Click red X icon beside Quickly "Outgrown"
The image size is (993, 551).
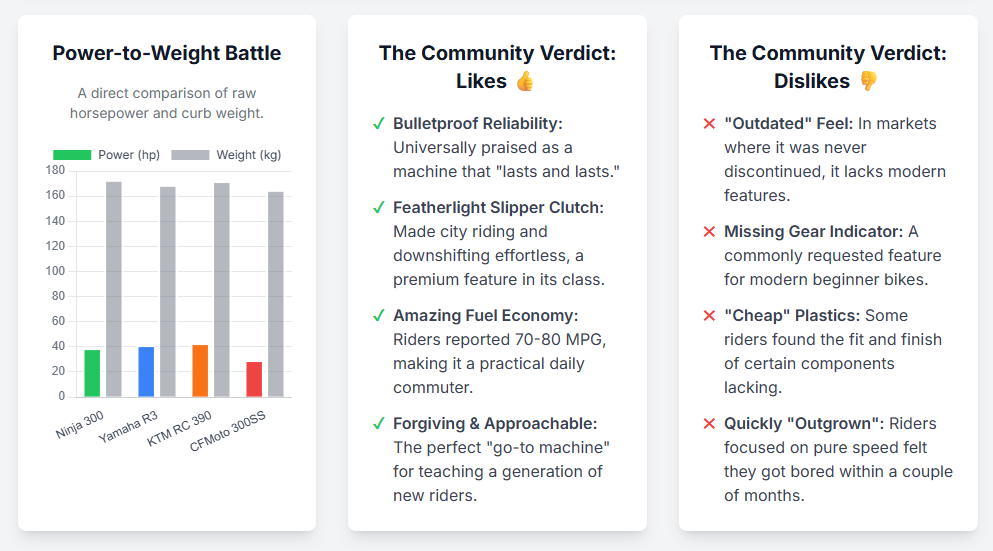(x=709, y=424)
